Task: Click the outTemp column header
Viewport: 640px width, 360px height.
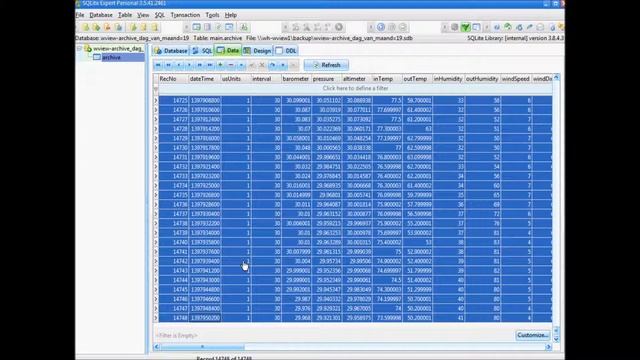Action: pos(418,79)
